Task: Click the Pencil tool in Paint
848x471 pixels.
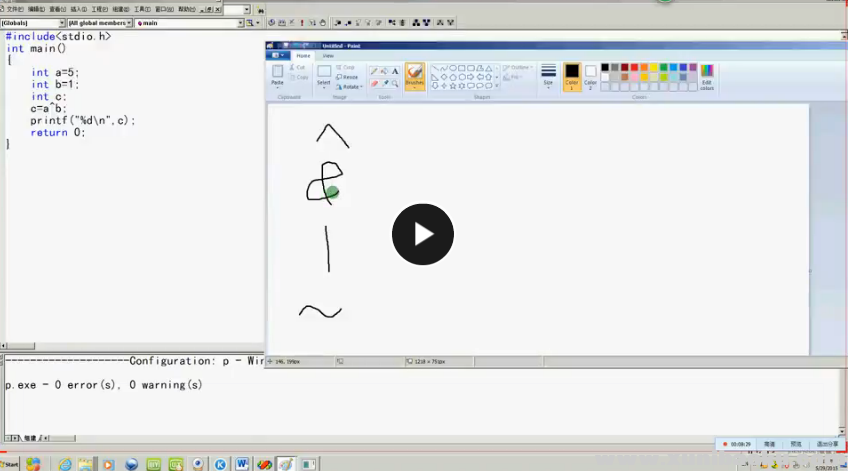Action: (x=374, y=71)
